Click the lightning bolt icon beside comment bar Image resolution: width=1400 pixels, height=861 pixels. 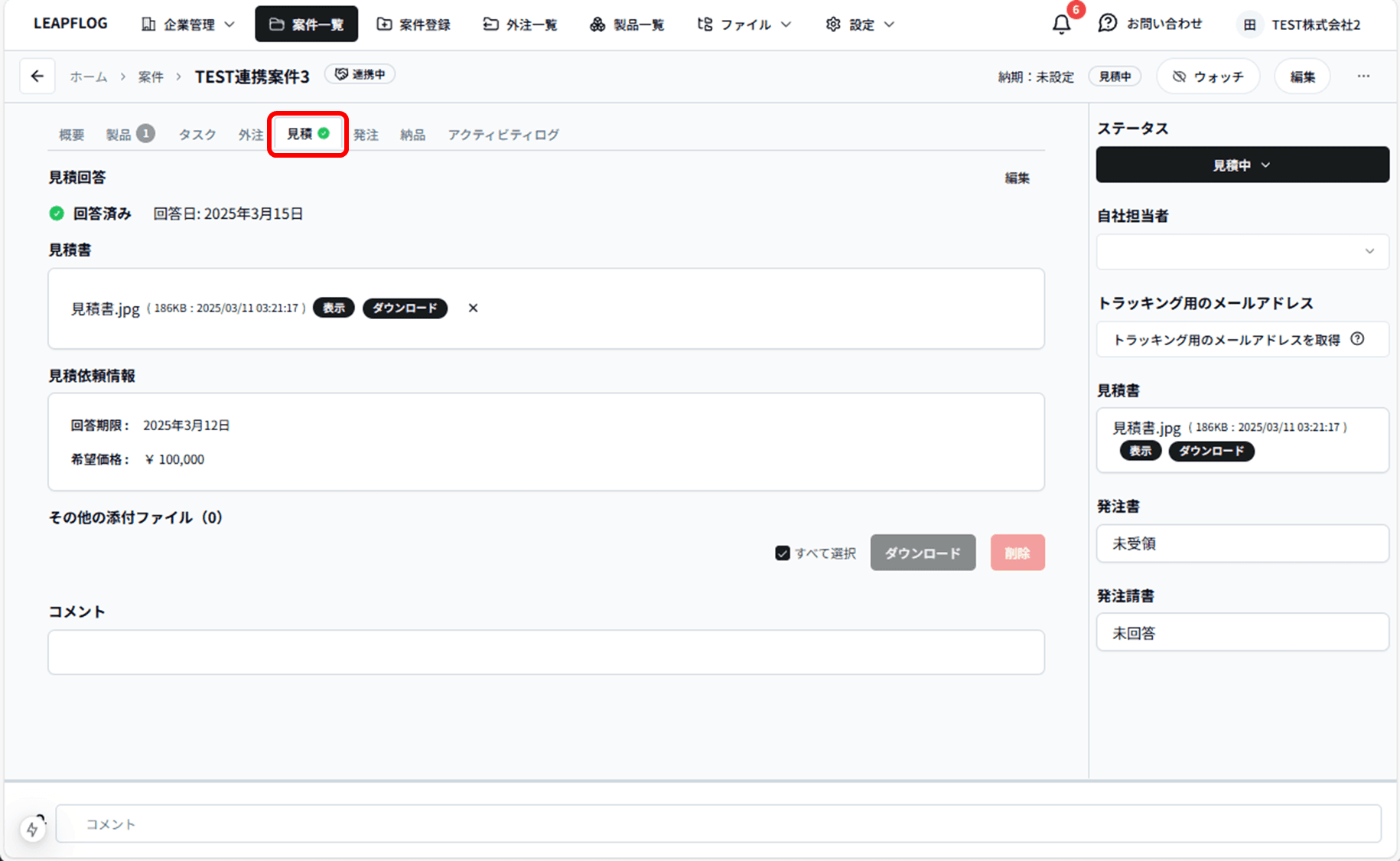coord(32,828)
